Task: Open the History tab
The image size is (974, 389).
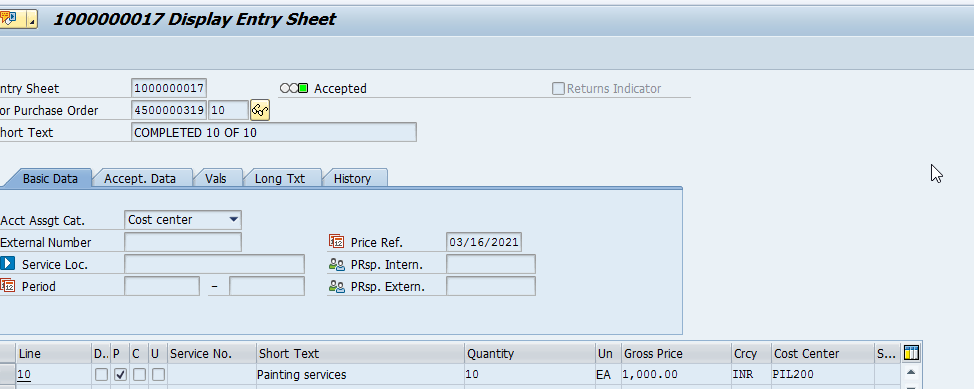Action: click(352, 178)
